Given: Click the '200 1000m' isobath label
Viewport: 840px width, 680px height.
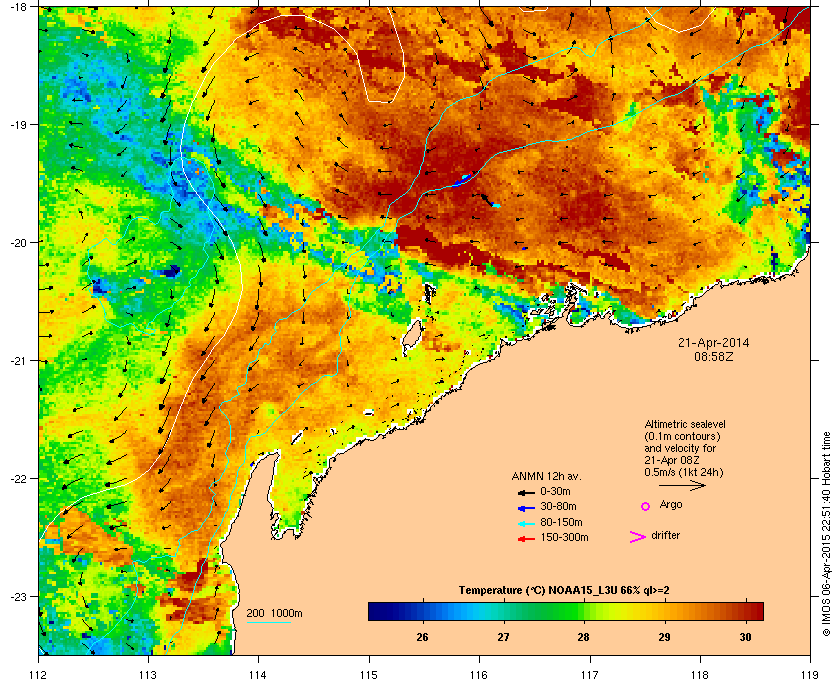Looking at the screenshot, I should 274,614.
